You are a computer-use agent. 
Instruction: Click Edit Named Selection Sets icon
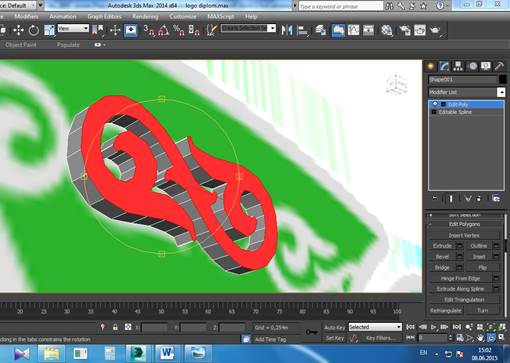coord(211,30)
